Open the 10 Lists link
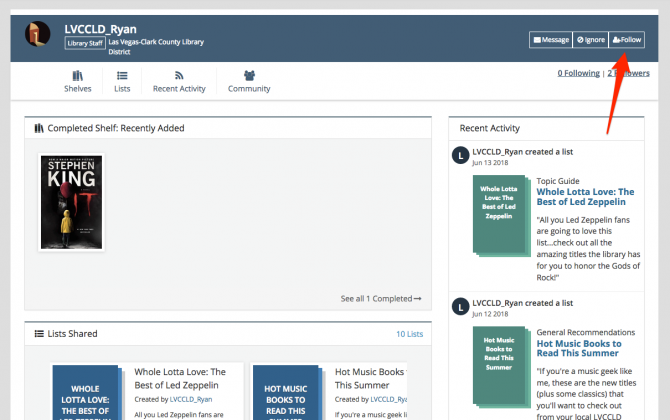The image size is (670, 420). 409,333
